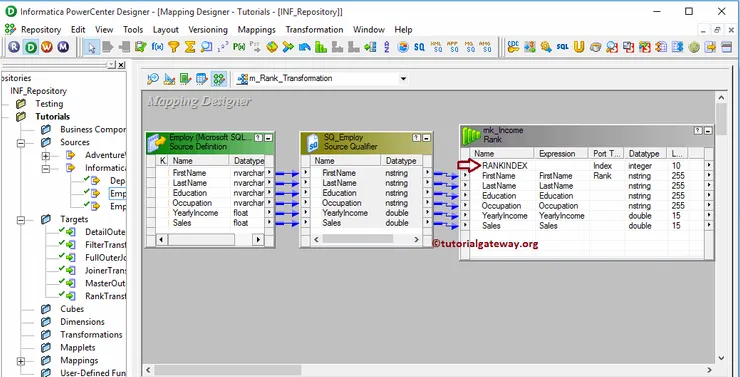Expand the Mappings folder node

pos(21,361)
